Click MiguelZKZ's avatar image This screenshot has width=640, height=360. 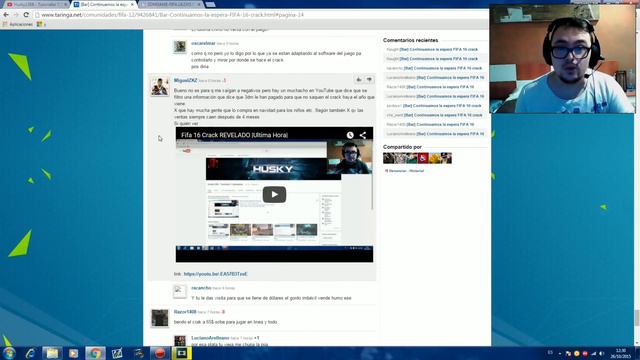160,86
